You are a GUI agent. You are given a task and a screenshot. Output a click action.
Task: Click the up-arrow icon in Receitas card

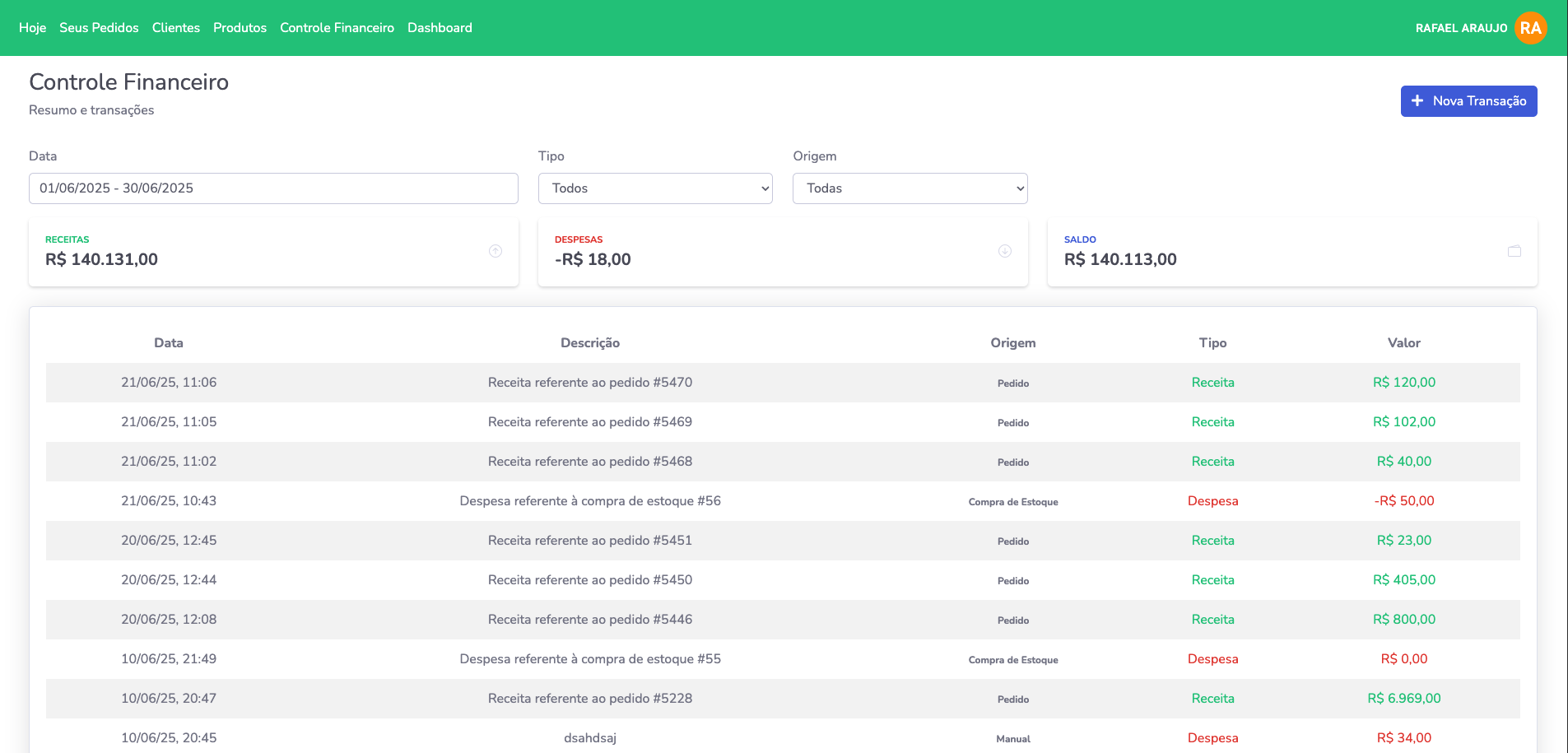[496, 251]
